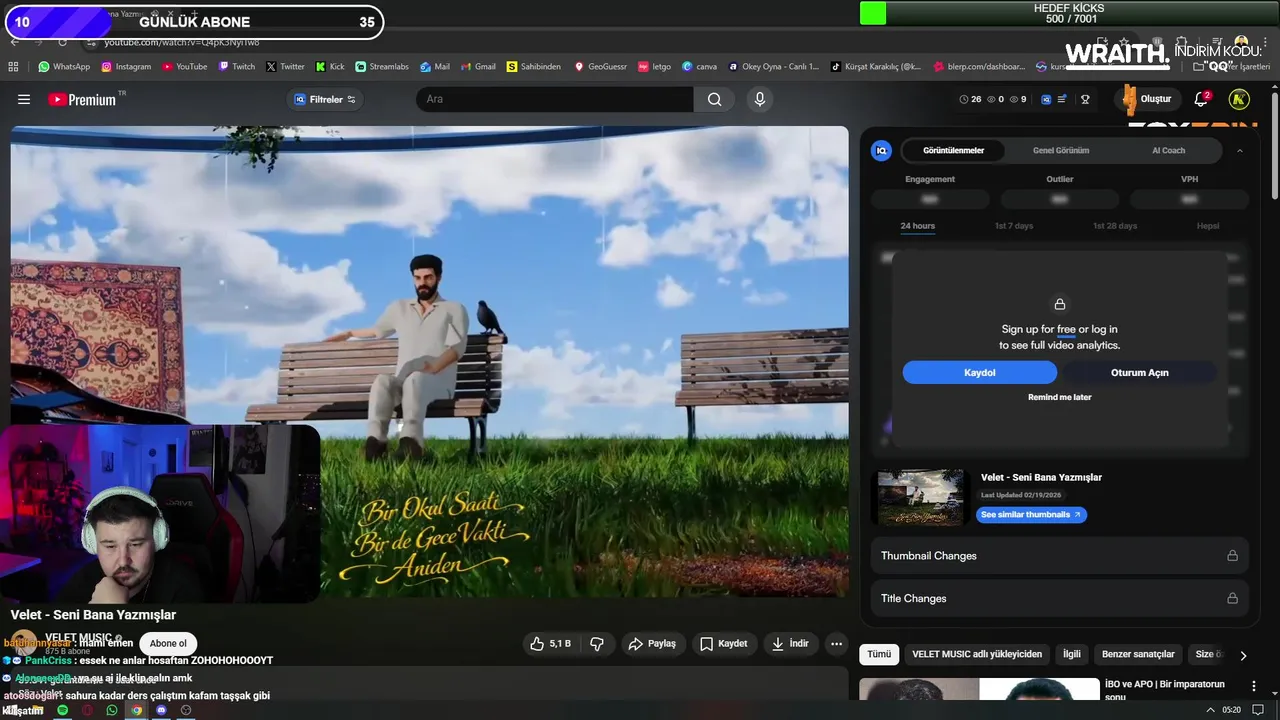
Task: Switch to AI Coach tab
Action: [x=1168, y=150]
